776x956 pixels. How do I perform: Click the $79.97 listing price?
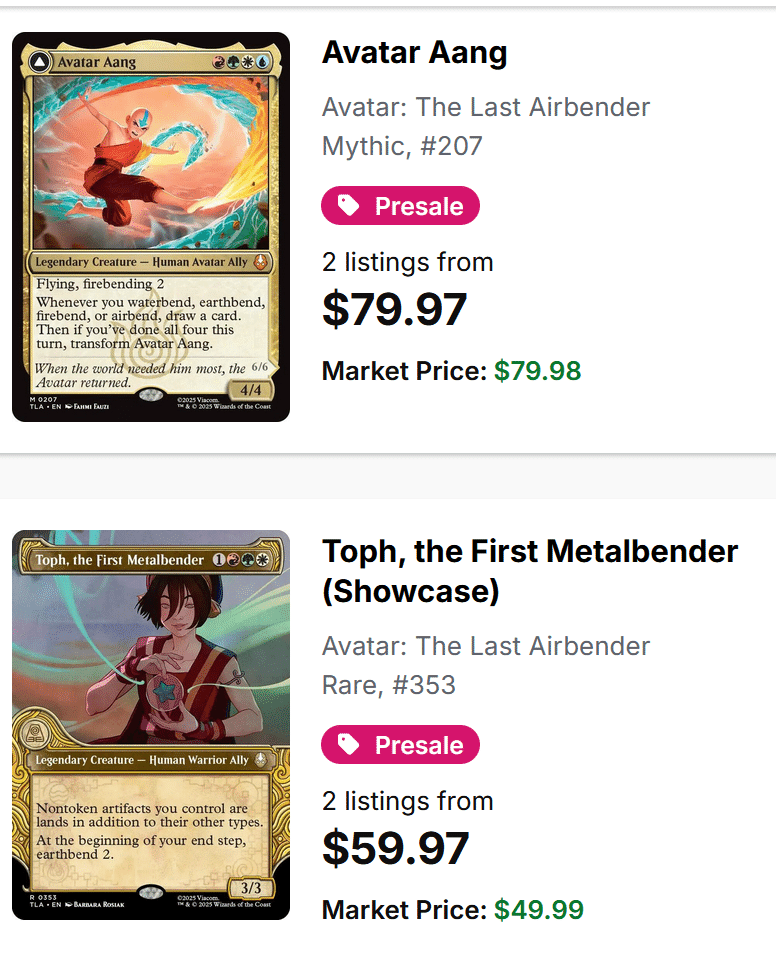394,310
